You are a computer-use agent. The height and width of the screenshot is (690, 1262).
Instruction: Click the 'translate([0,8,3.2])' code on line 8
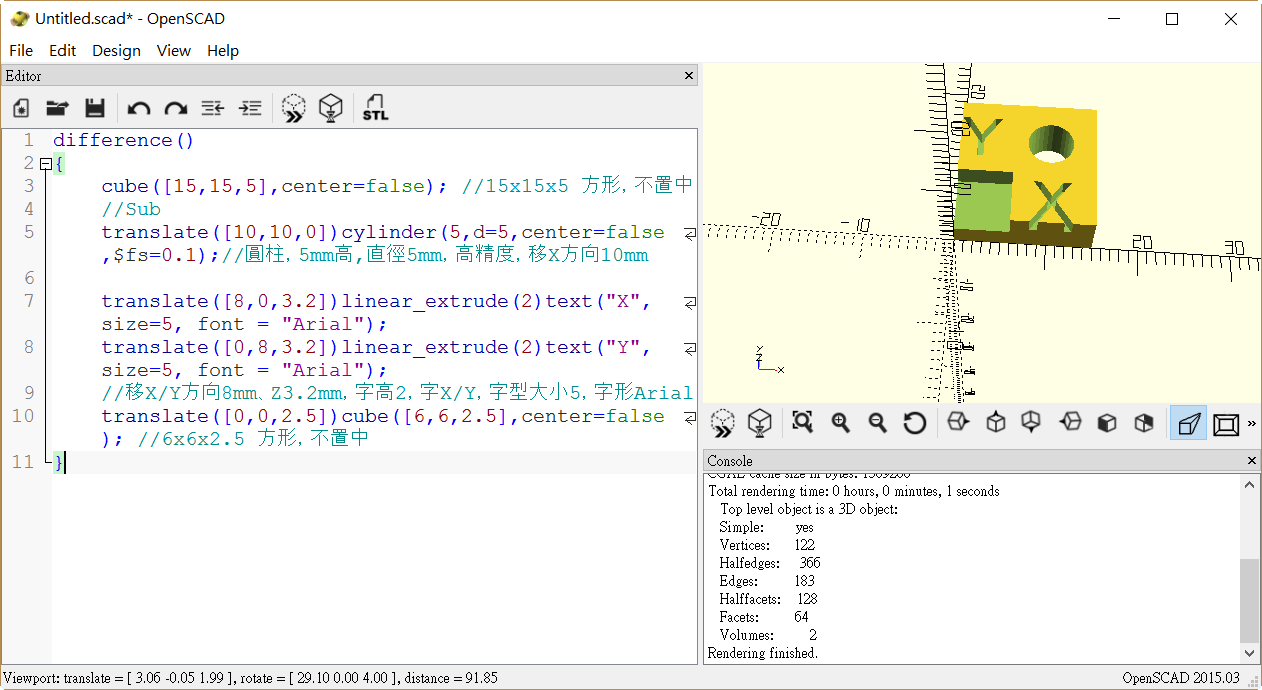(220, 347)
